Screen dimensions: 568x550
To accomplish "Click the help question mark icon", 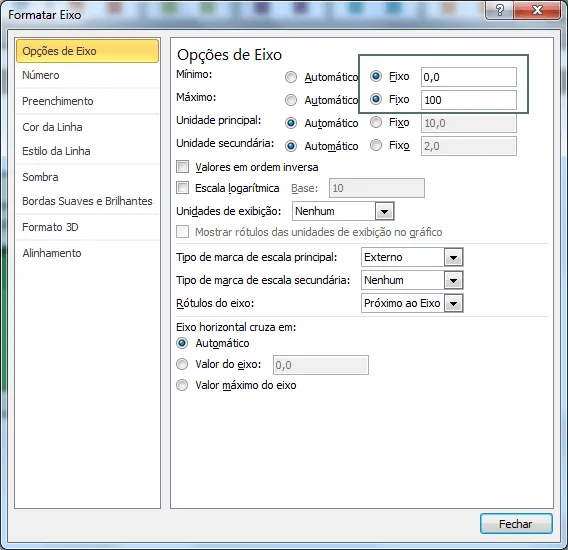I will [x=499, y=10].
